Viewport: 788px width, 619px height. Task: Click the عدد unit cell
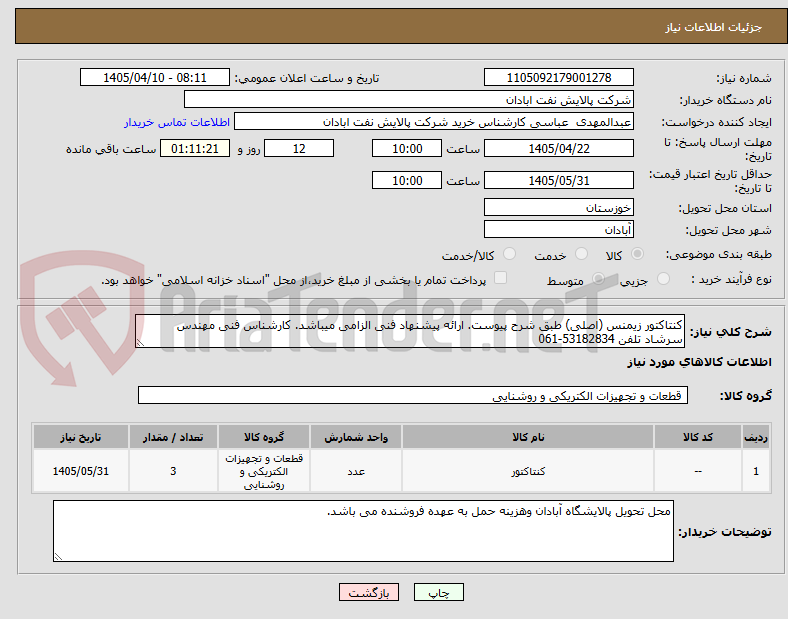(356, 471)
